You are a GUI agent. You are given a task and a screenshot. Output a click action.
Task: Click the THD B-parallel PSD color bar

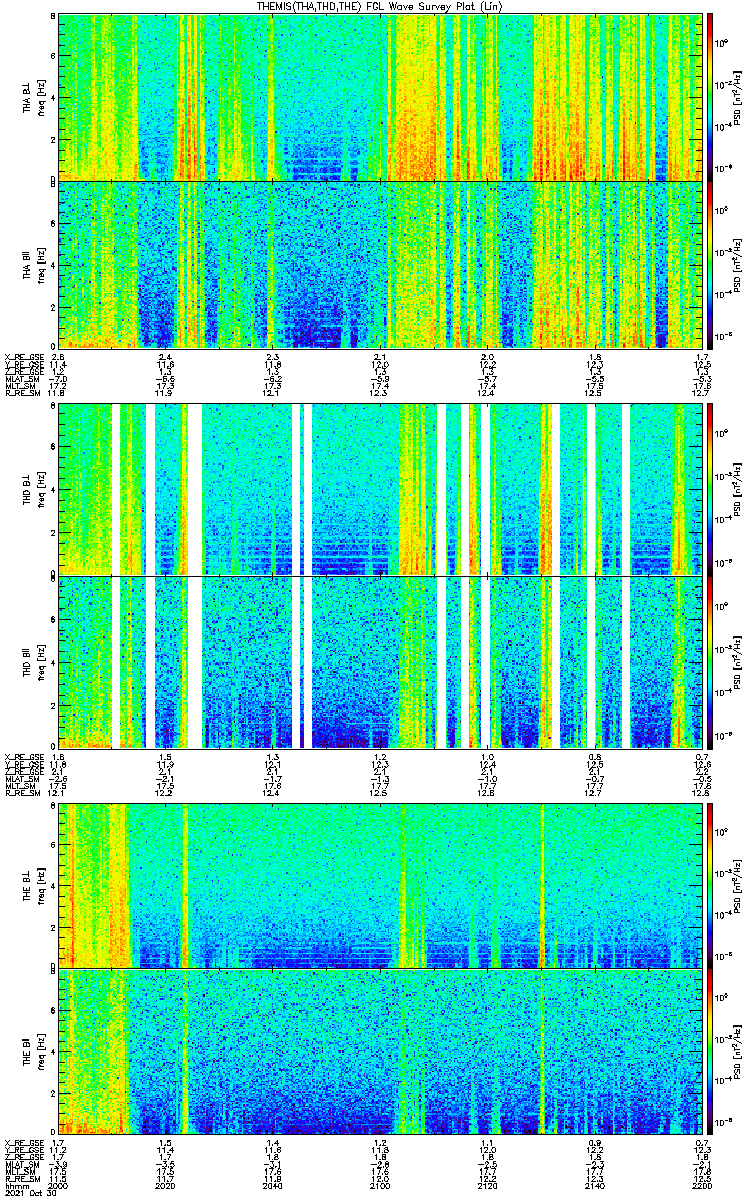pyautogui.click(x=711, y=661)
